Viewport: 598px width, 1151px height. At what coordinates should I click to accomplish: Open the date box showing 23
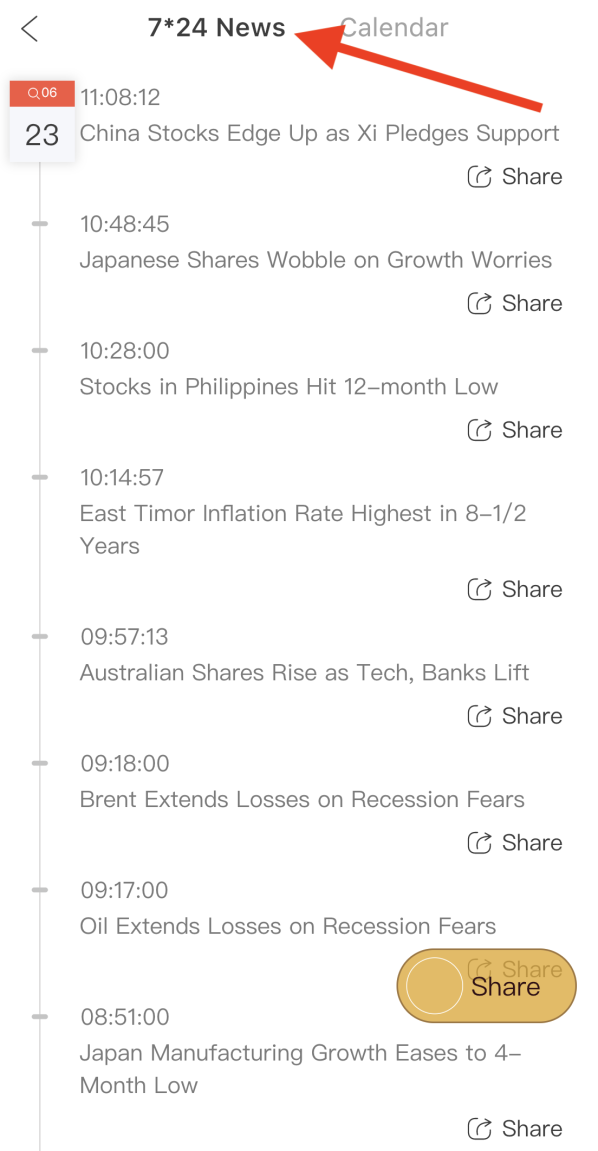point(42,135)
